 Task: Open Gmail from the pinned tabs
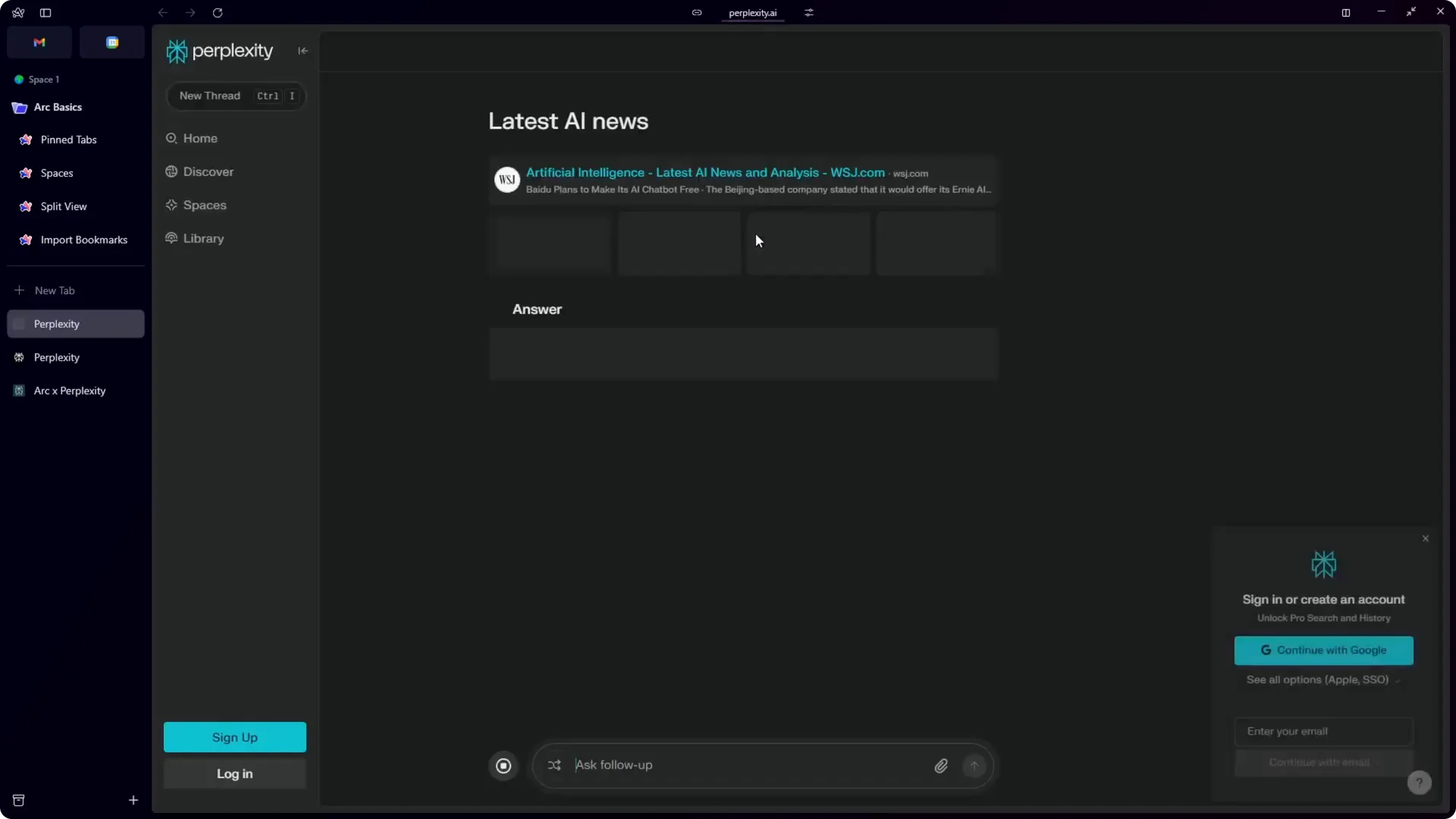tap(39, 42)
